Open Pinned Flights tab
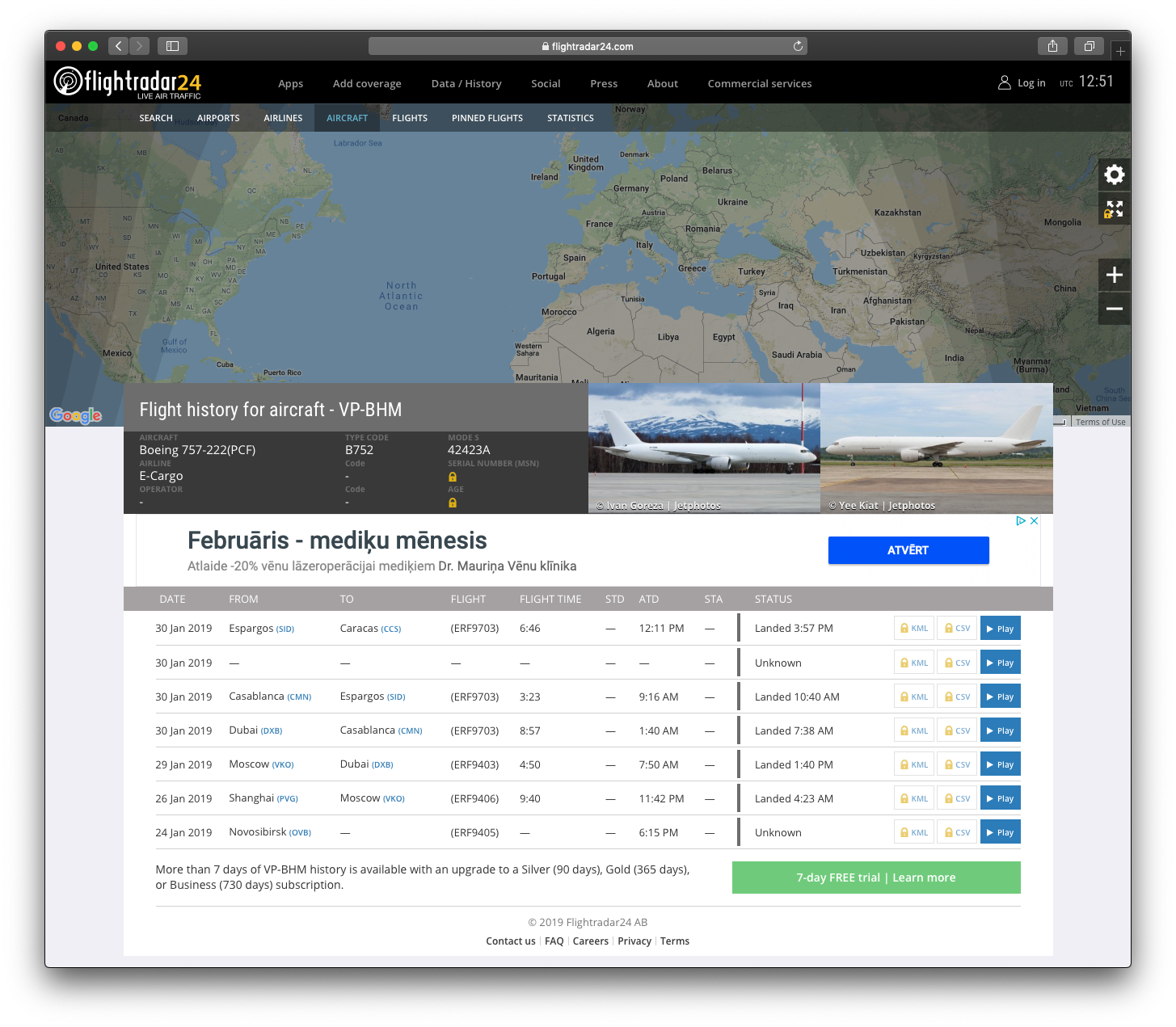This screenshot has height=1027, width=1176. tap(487, 118)
